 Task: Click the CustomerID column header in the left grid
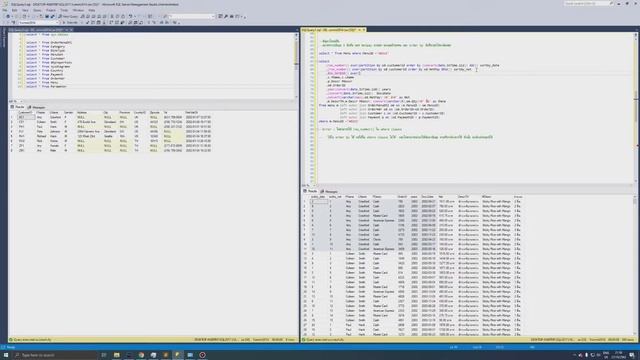[x=25, y=112]
